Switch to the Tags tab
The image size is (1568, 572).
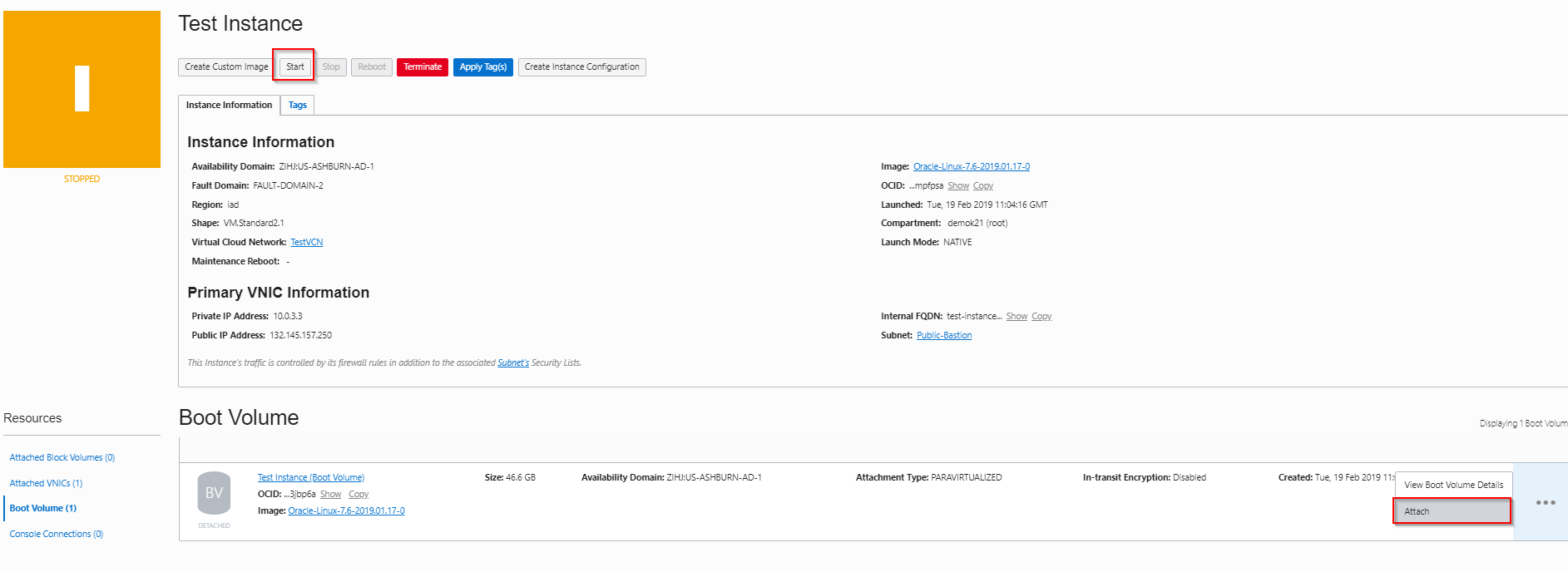[x=298, y=105]
